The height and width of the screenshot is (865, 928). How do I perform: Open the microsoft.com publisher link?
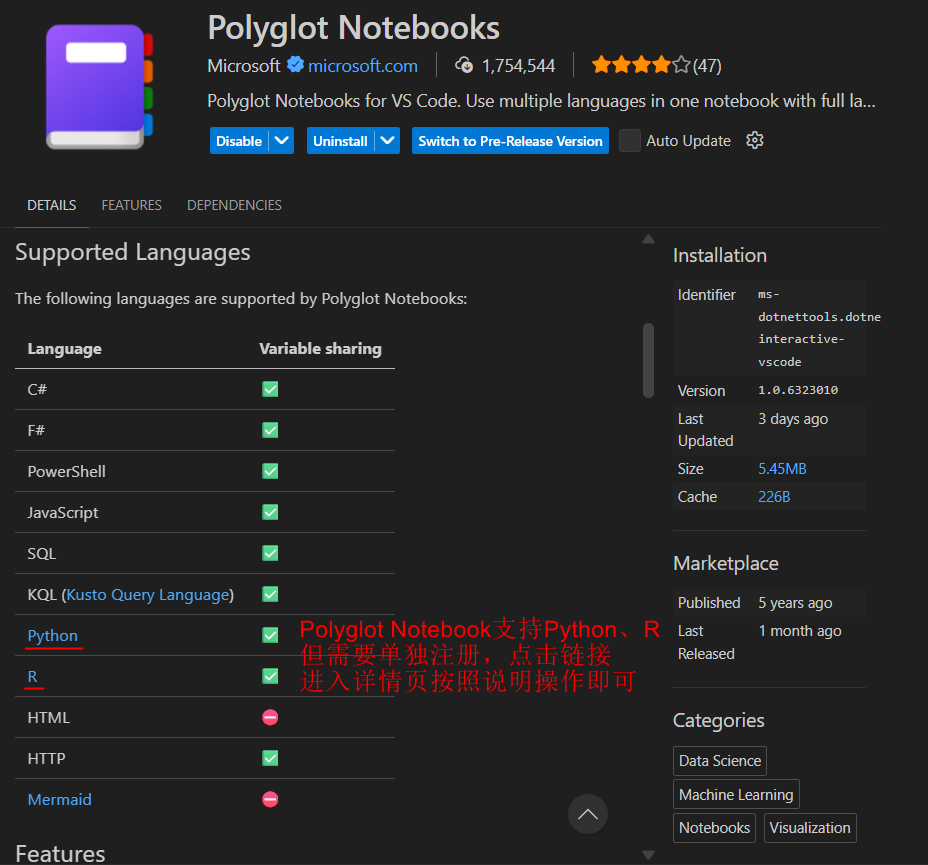(x=363, y=66)
